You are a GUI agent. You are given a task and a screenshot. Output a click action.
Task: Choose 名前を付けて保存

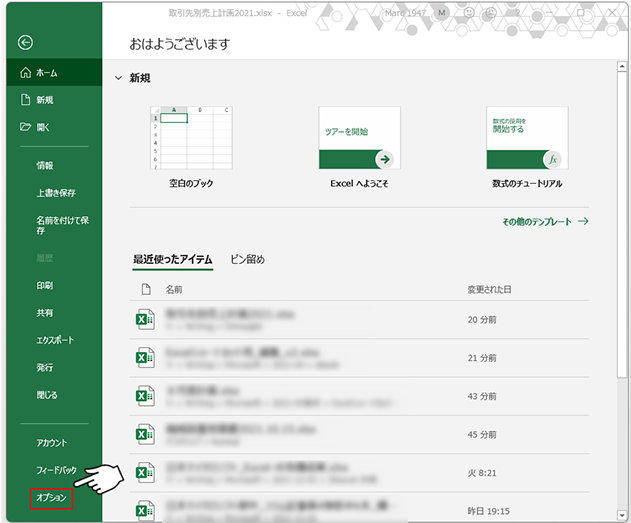[62, 225]
